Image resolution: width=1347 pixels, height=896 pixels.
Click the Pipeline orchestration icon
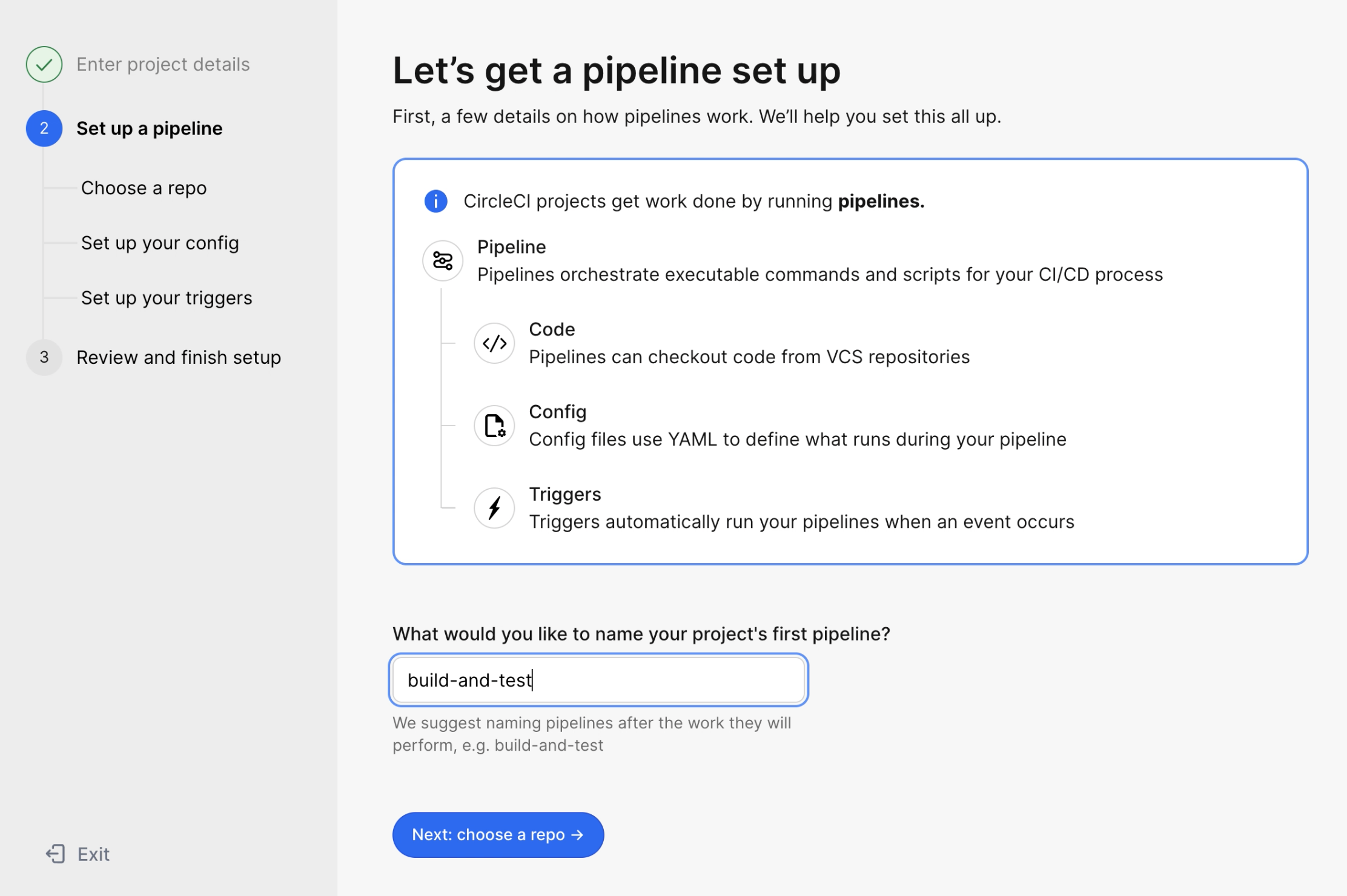point(443,261)
